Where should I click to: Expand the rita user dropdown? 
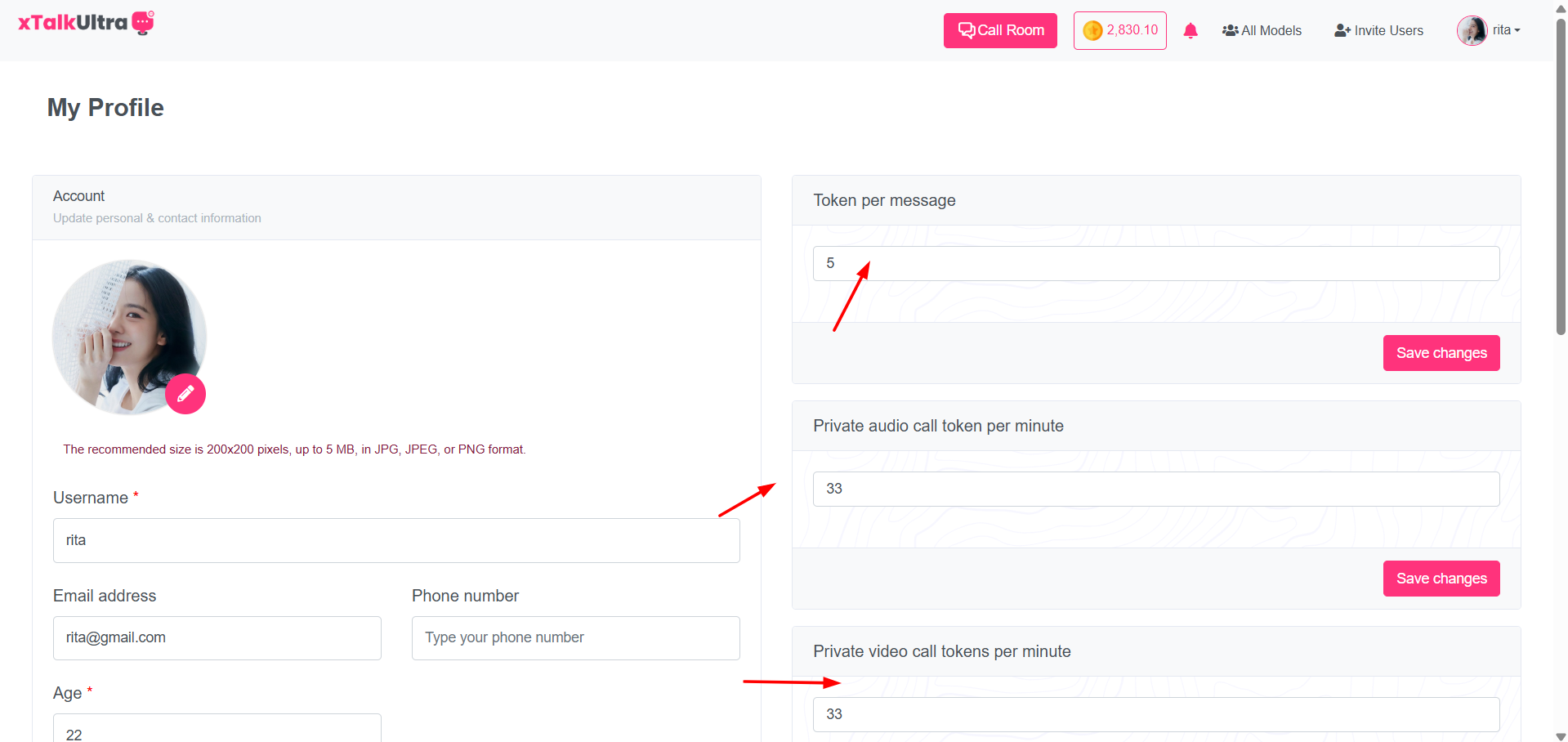pyautogui.click(x=1507, y=30)
